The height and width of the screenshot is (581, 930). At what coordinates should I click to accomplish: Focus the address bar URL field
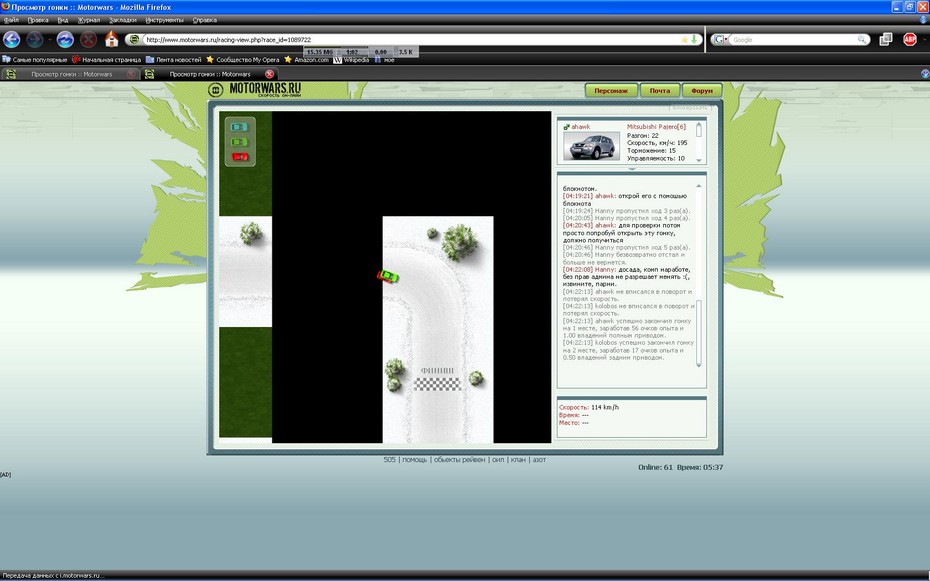point(411,40)
